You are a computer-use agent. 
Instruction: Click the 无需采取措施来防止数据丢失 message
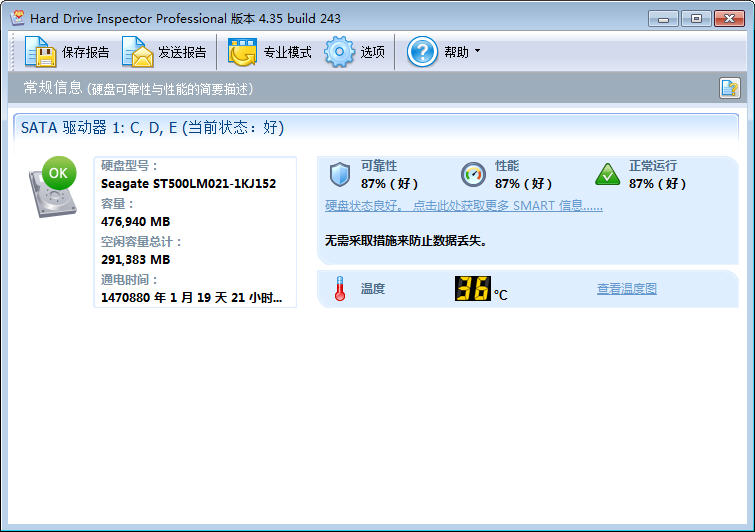[407, 241]
